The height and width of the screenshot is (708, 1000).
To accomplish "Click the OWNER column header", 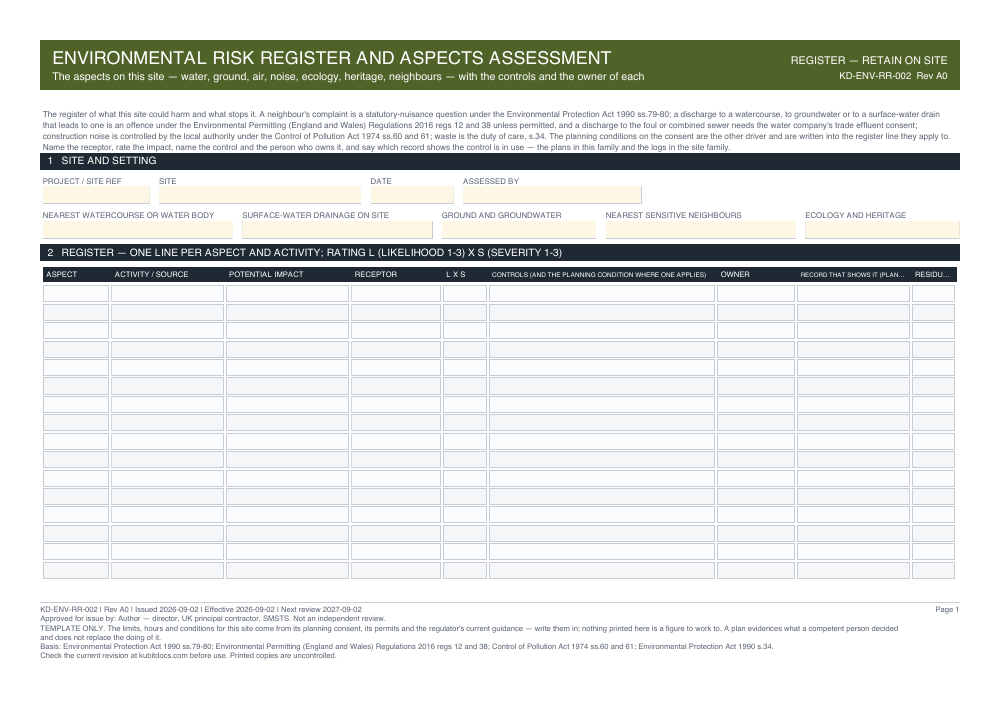I will click(x=735, y=274).
